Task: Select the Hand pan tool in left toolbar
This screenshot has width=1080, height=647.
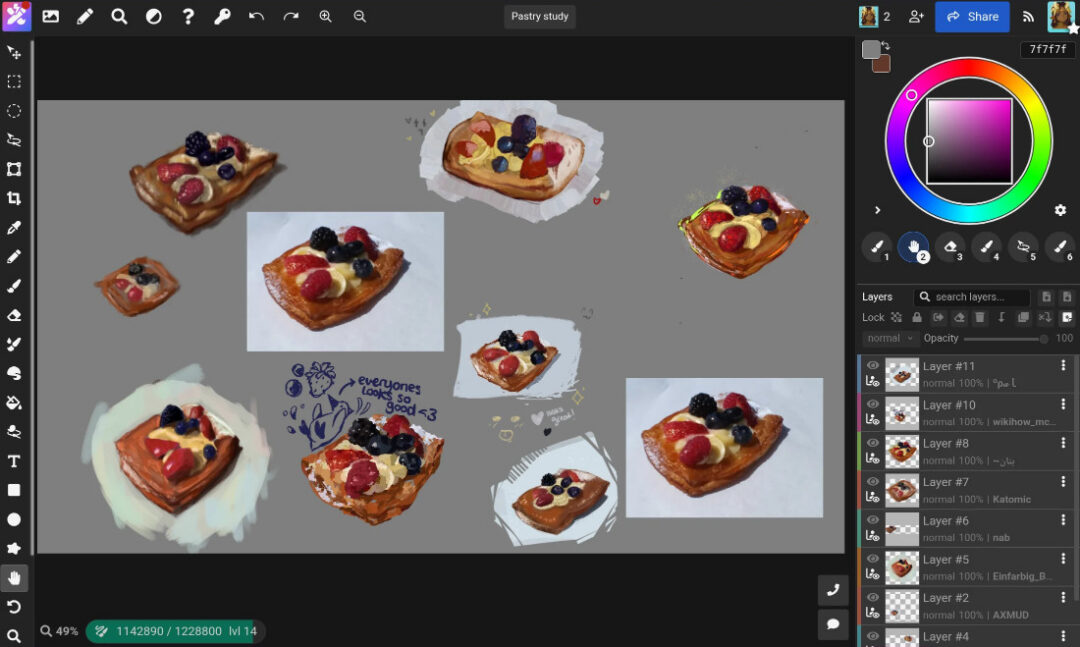Action: tap(14, 577)
